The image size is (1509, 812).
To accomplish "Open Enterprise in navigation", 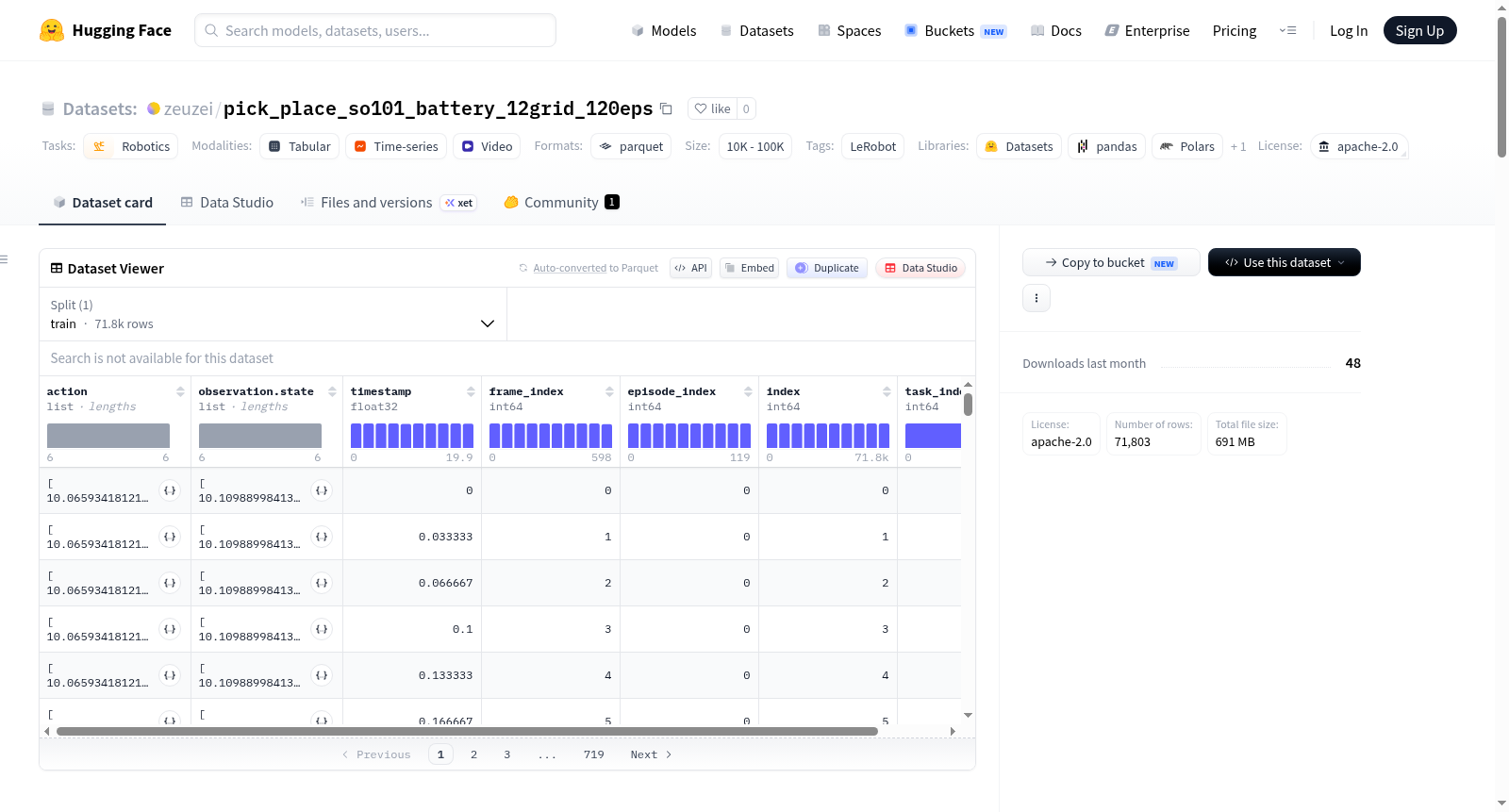I will click(1147, 30).
